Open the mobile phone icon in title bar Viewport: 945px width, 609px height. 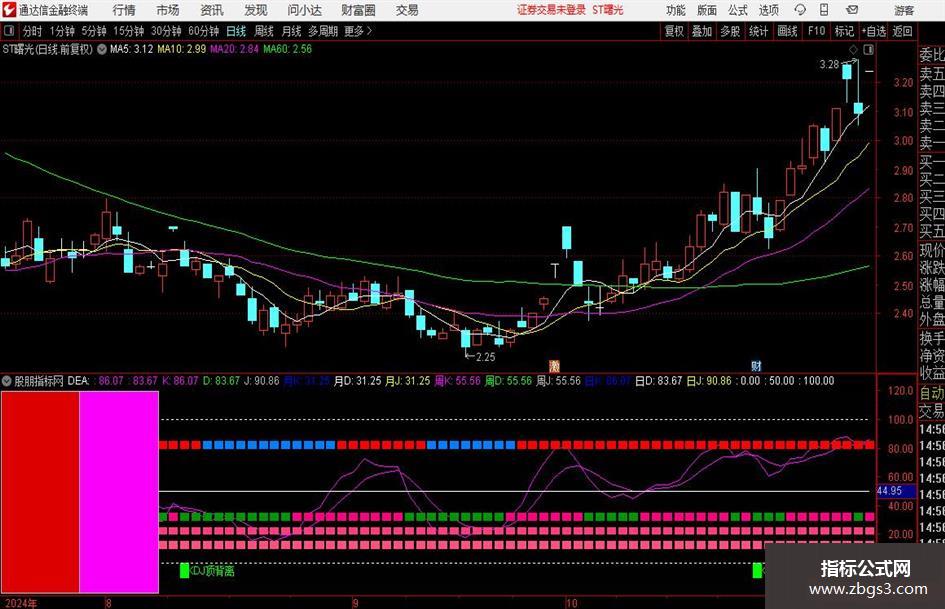point(824,10)
